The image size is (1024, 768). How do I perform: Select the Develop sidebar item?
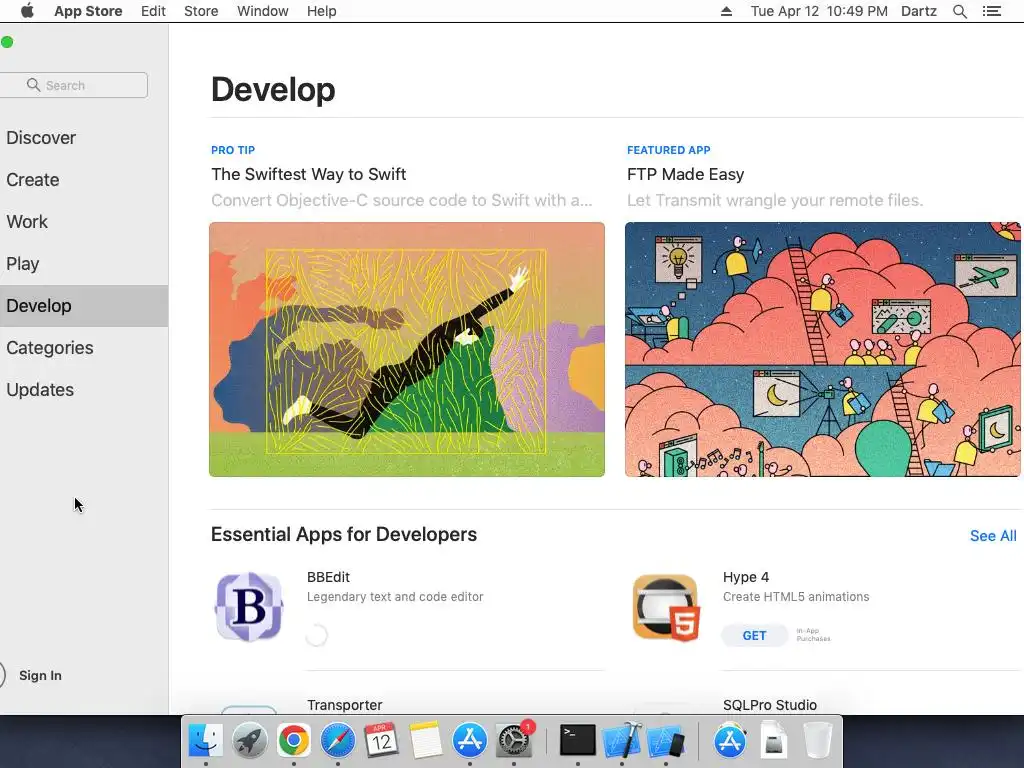(x=84, y=306)
